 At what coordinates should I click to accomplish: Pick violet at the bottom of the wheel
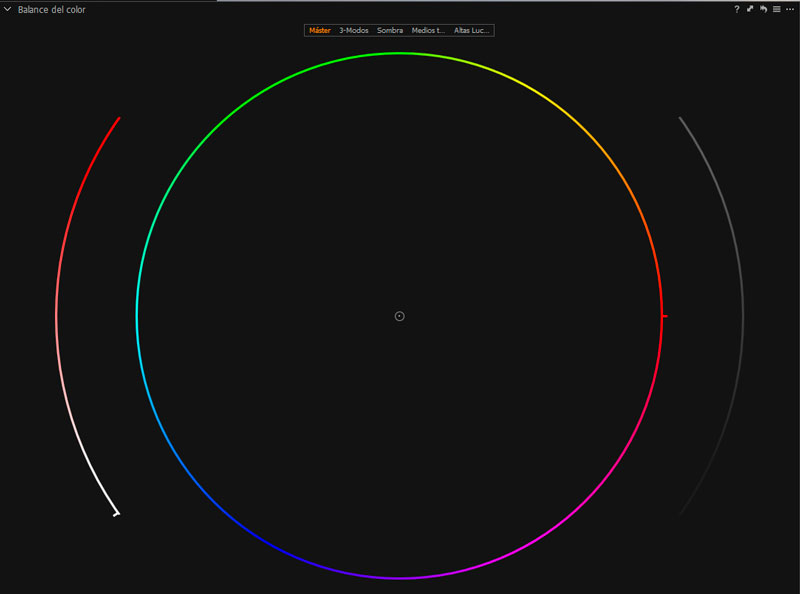point(400,578)
